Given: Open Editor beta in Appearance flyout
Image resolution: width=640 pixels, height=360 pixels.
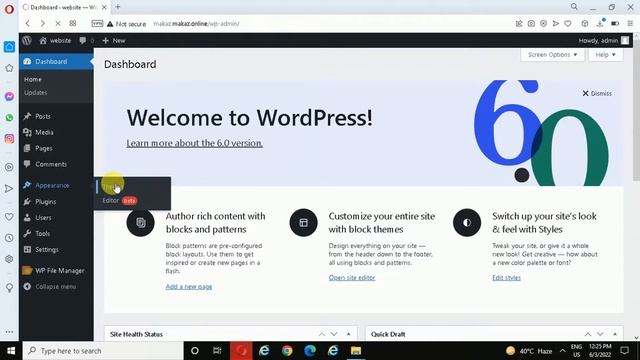Looking at the screenshot, I should pos(120,200).
